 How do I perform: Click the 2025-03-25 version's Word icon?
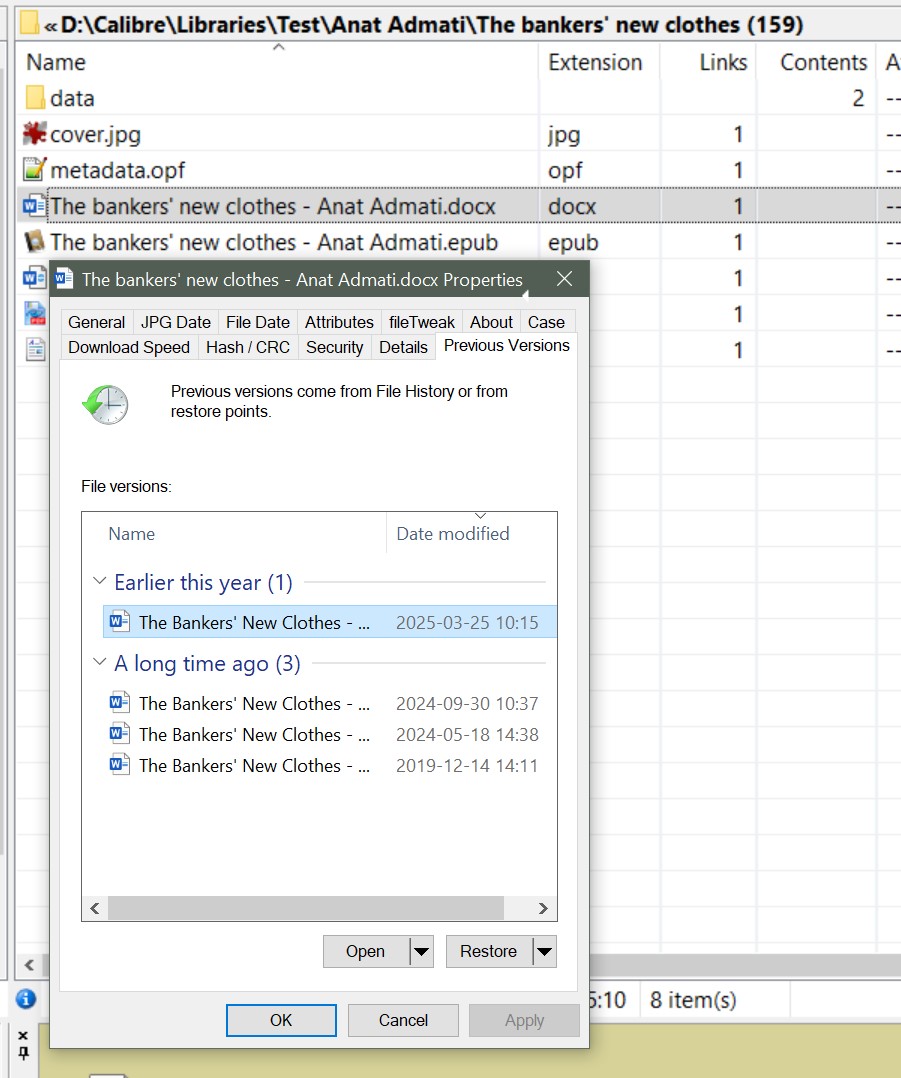120,622
